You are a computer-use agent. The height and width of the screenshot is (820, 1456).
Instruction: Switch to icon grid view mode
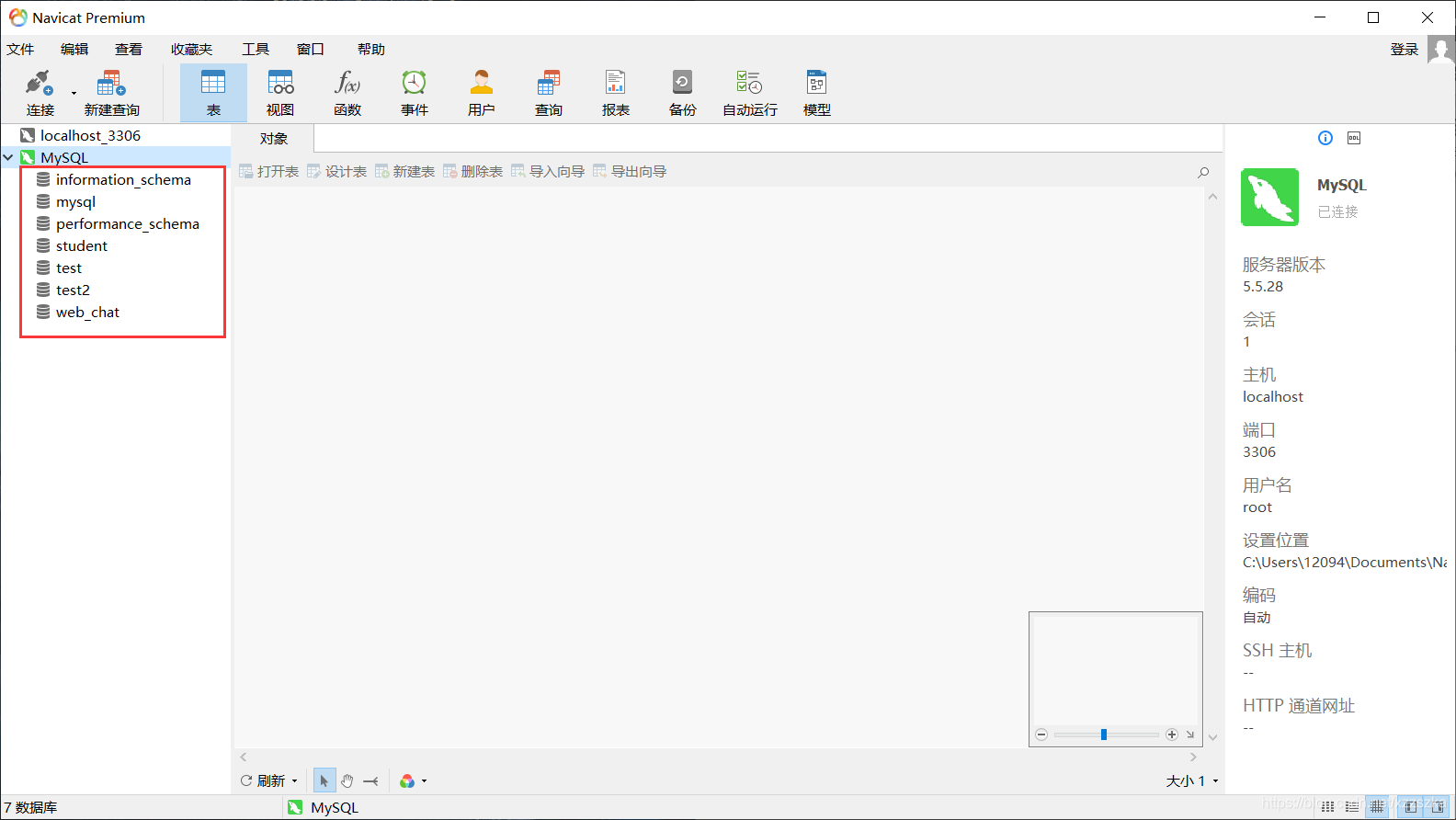(x=1328, y=806)
